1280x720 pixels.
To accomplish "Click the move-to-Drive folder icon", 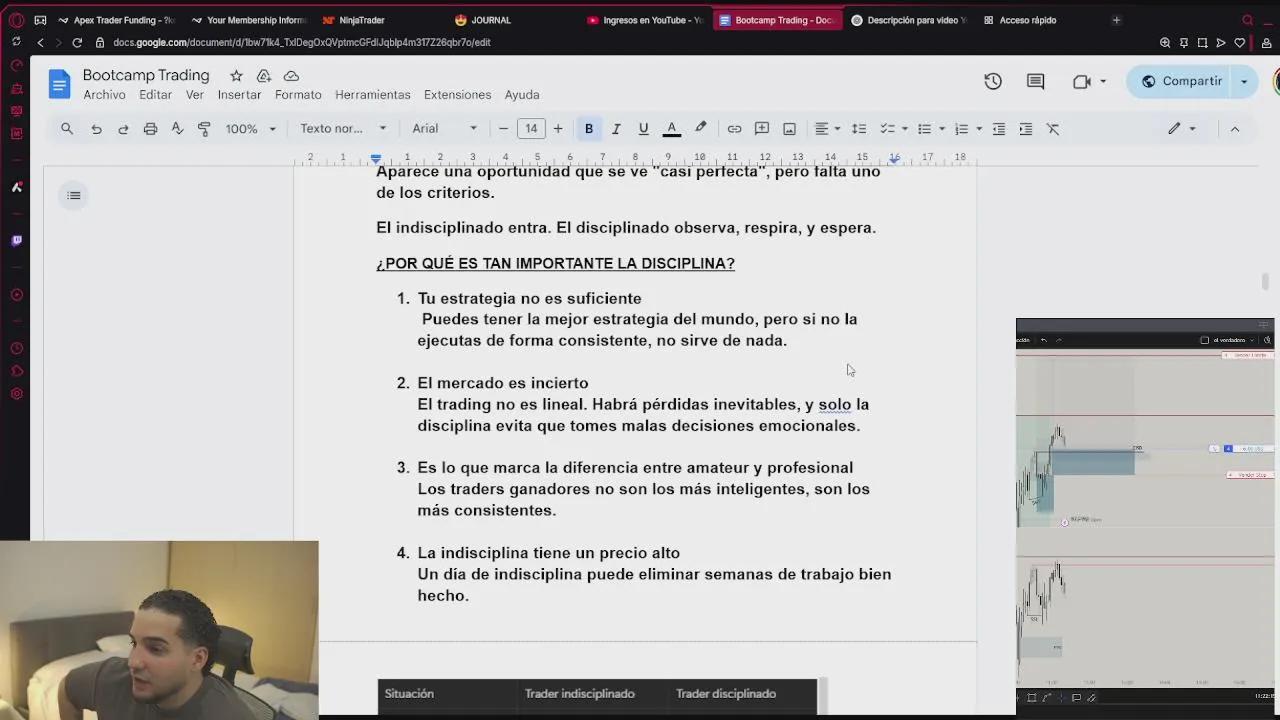I will click(x=264, y=76).
